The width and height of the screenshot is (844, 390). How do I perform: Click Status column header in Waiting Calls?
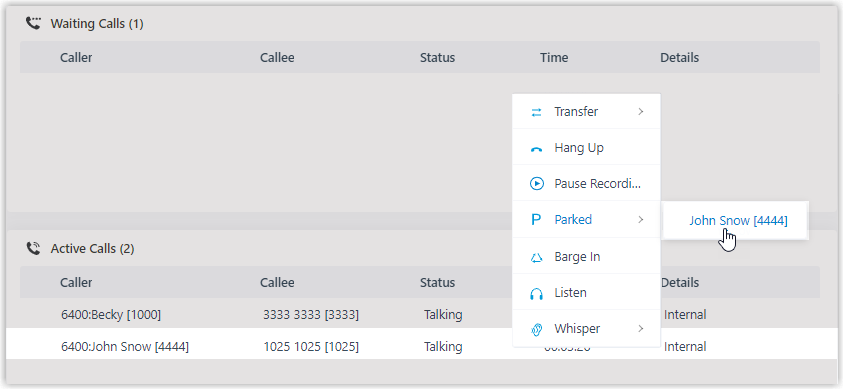tap(438, 58)
